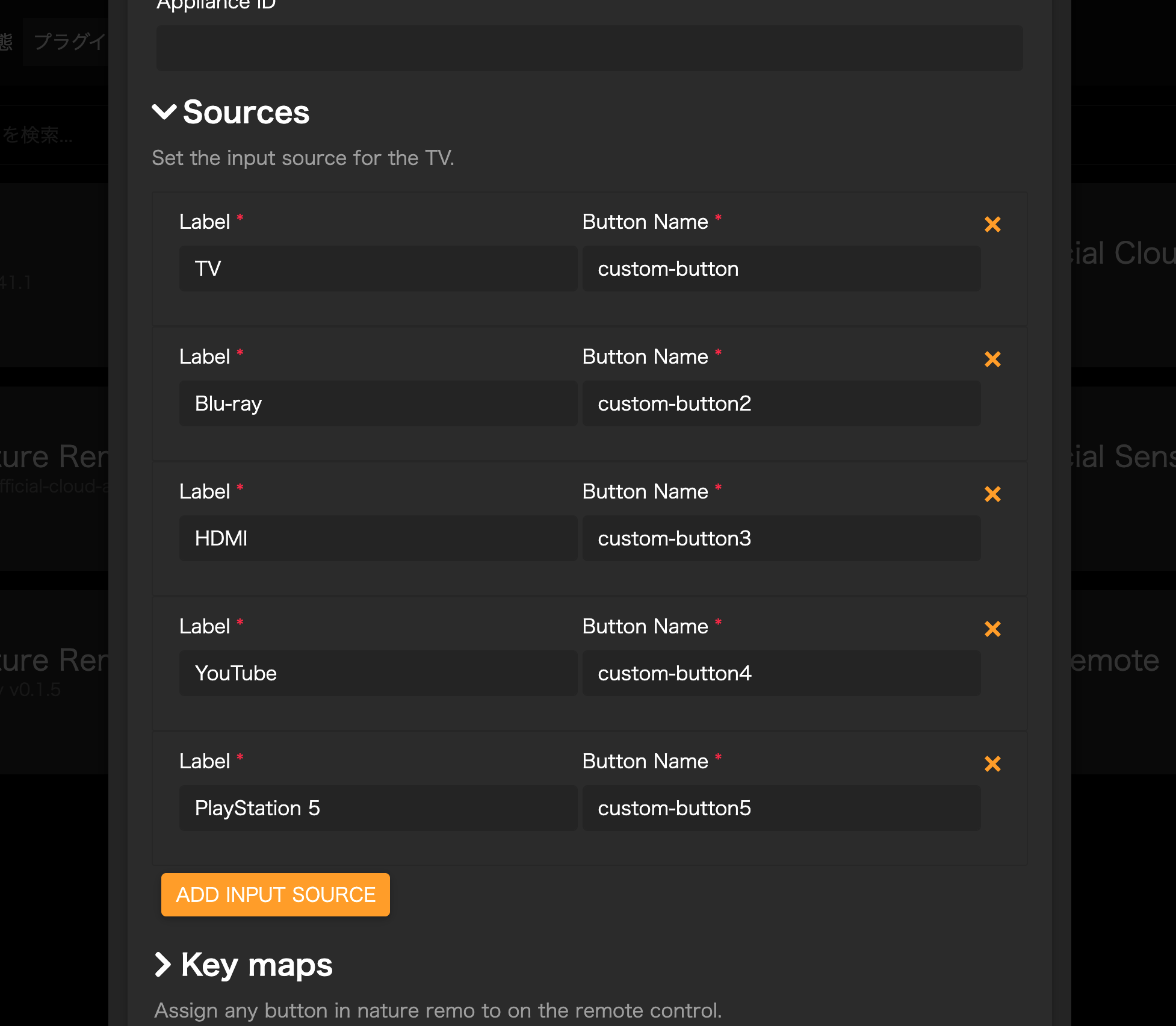Select the YouTube label input
Screen dimensions: 1176x1026
point(379,673)
